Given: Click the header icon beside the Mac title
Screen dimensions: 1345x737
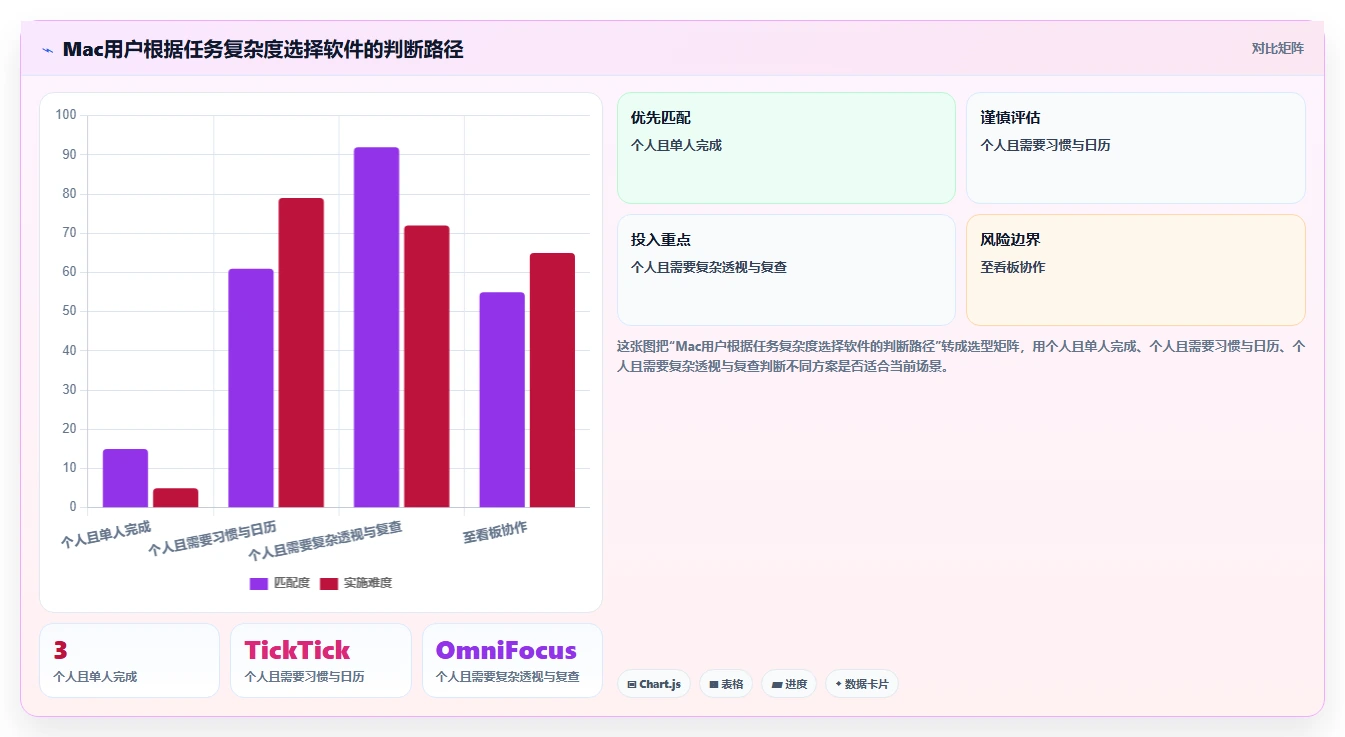Looking at the screenshot, I should pos(47,50).
